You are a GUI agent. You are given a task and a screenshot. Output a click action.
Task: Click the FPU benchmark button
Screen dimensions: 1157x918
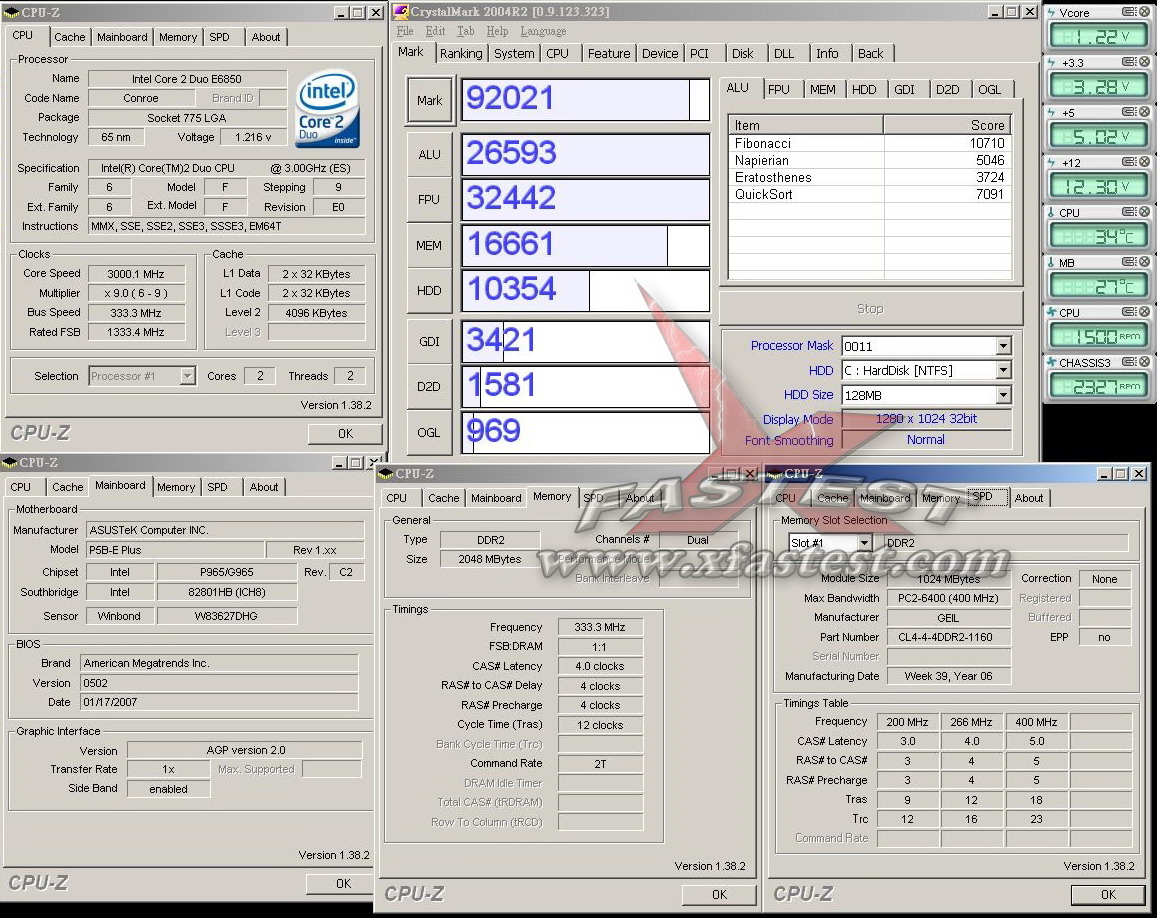(x=429, y=199)
